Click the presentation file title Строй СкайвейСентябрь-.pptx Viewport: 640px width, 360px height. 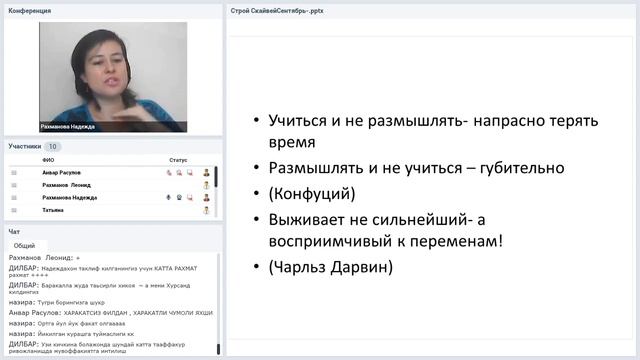click(277, 11)
